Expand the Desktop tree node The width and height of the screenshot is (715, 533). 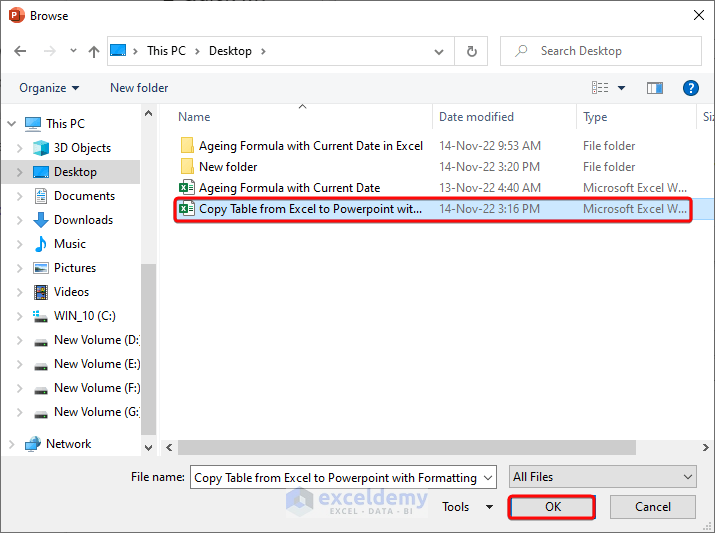(x=20, y=172)
